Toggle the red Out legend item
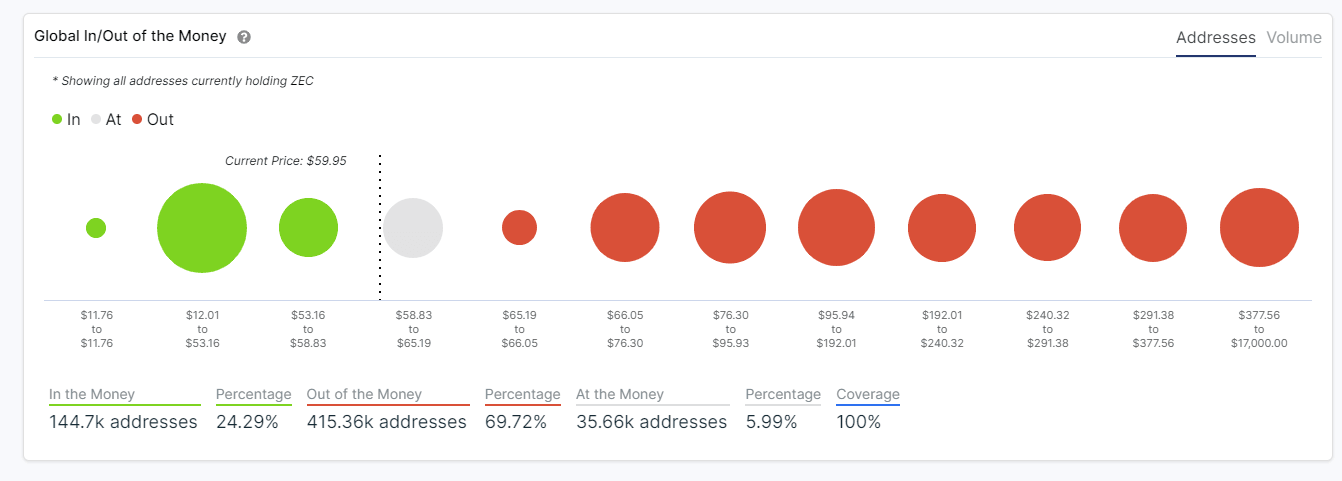Viewport: 1342px width, 481px height. [x=152, y=119]
